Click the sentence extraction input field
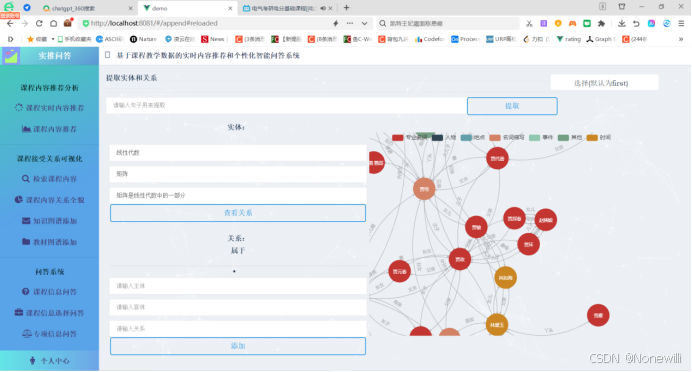The image size is (692, 372). 286,105
